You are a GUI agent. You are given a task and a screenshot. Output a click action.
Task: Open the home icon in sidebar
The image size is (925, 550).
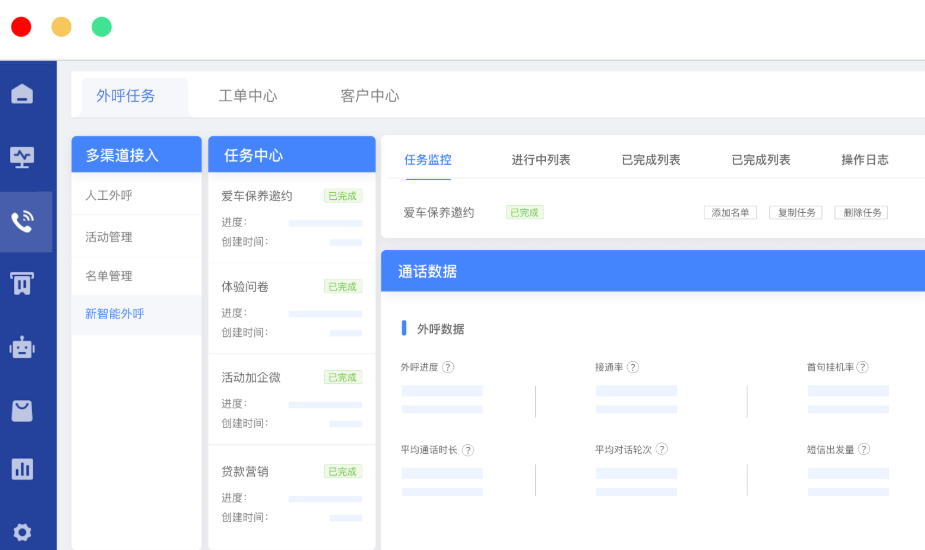pos(22,94)
